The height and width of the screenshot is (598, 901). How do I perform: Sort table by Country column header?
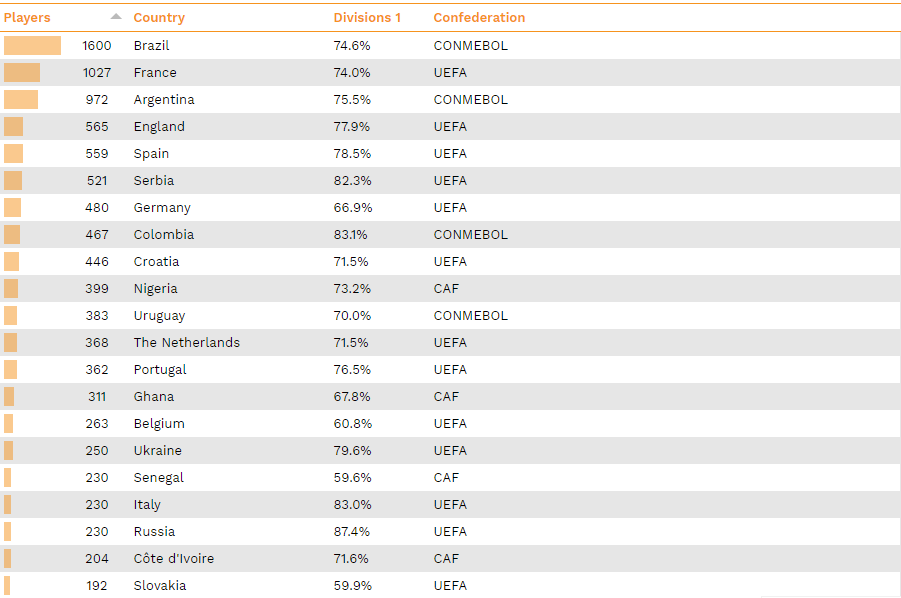click(x=159, y=18)
